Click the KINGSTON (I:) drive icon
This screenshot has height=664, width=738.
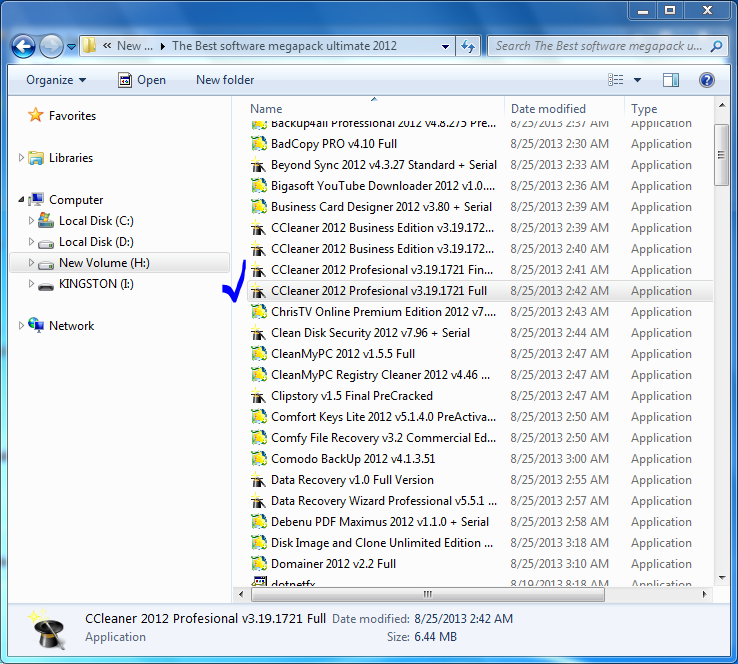click(46, 286)
